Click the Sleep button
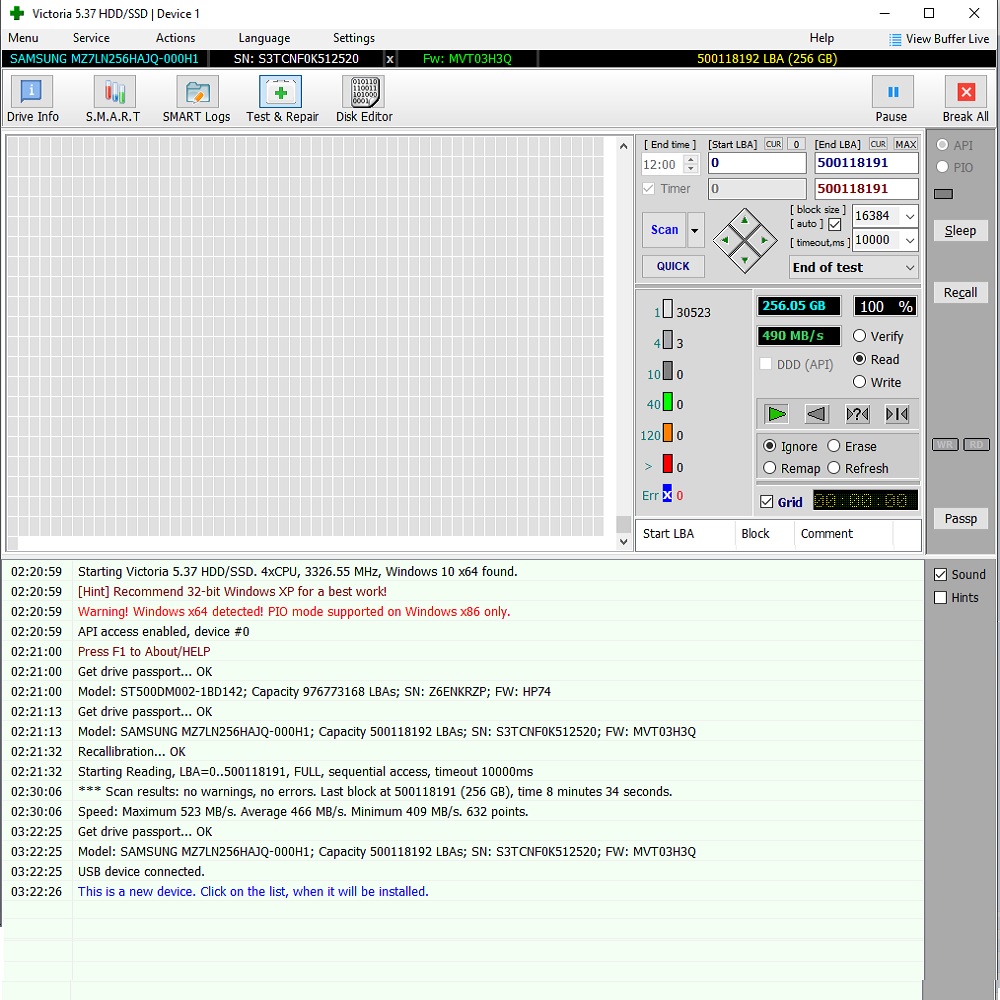This screenshot has width=1000, height=1000. point(960,231)
